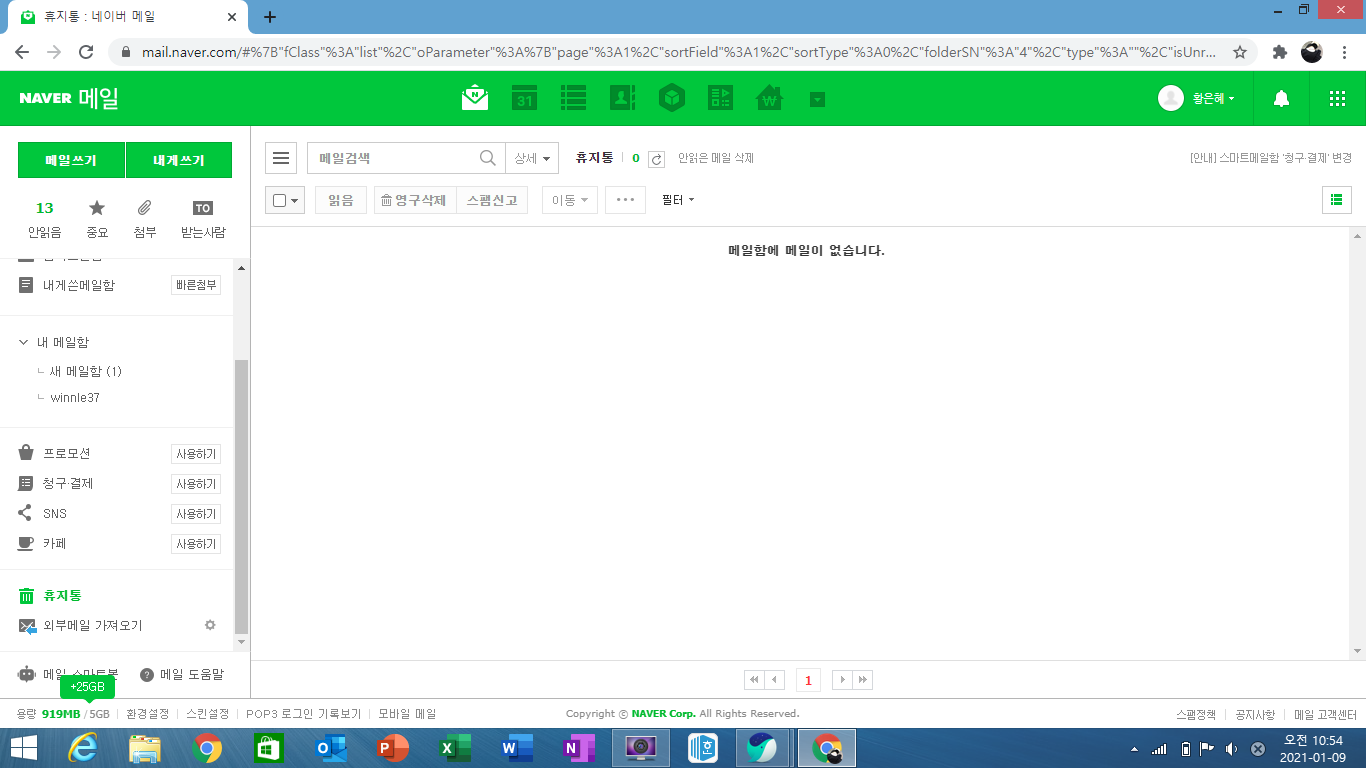This screenshot has width=1366, height=768.
Task: Open 외부메일 가져오기 external mail import
Action: [93, 626]
